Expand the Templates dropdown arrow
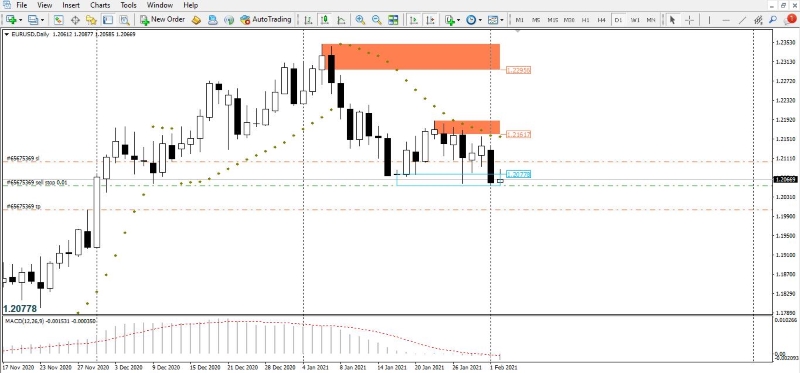The height and width of the screenshot is (373, 800). (x=502, y=20)
